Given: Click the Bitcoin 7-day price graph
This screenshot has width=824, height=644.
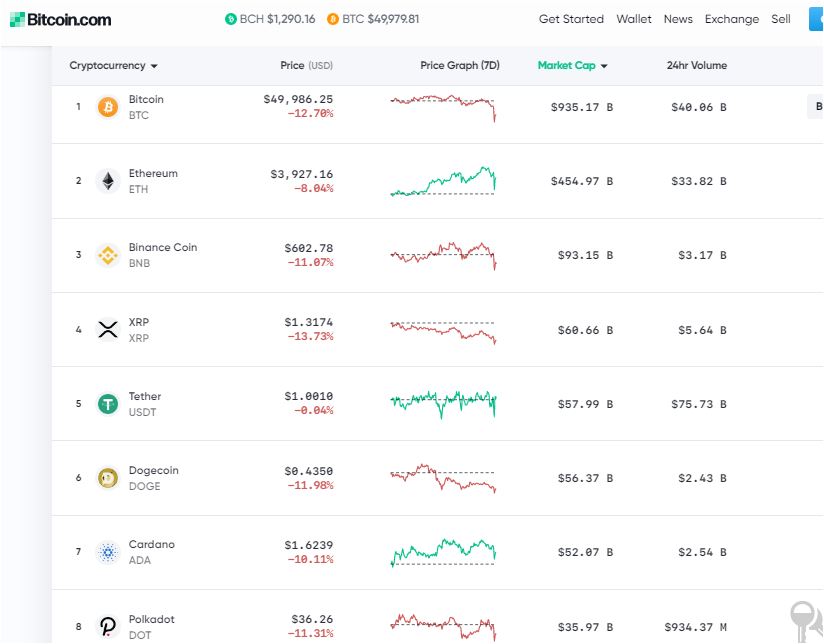Looking at the screenshot, I should [443, 108].
